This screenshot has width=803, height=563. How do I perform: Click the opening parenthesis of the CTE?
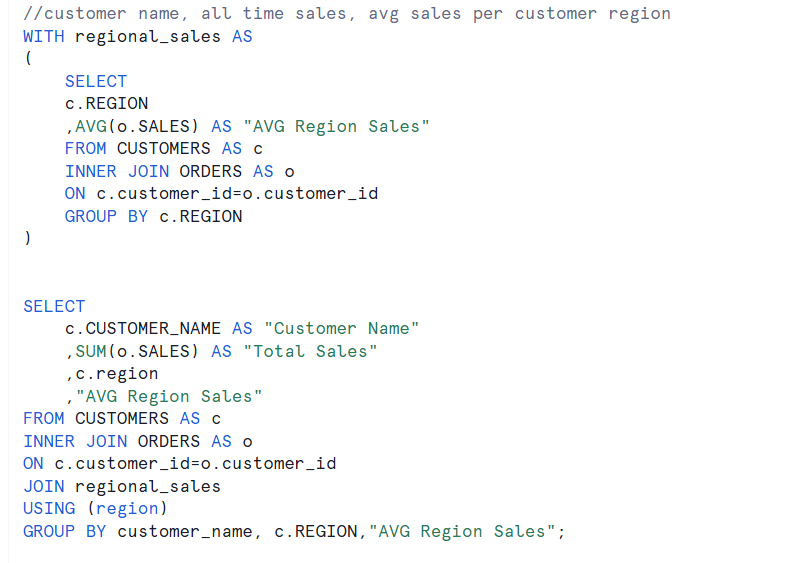coord(28,58)
